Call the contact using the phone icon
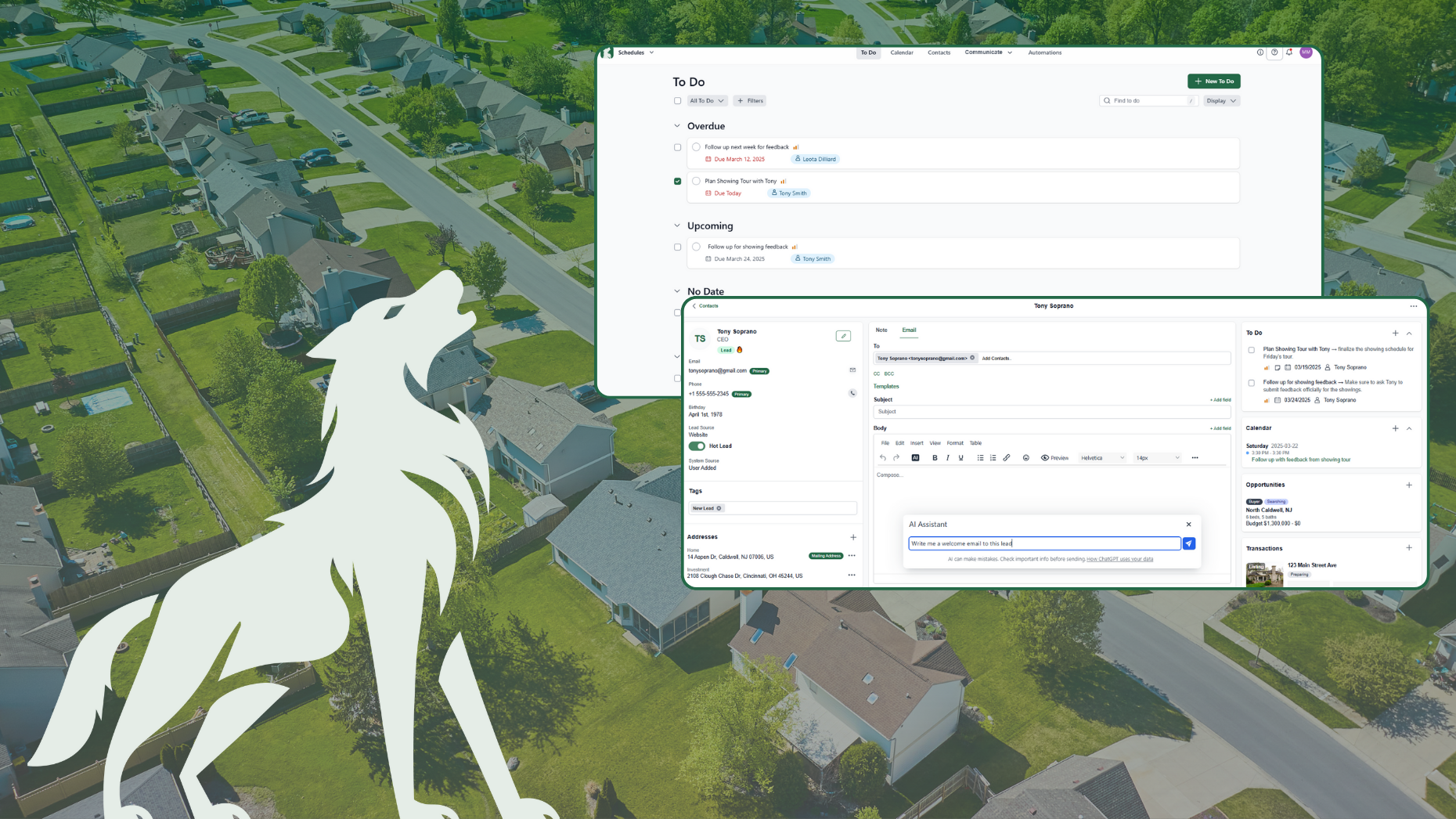 coord(852,393)
